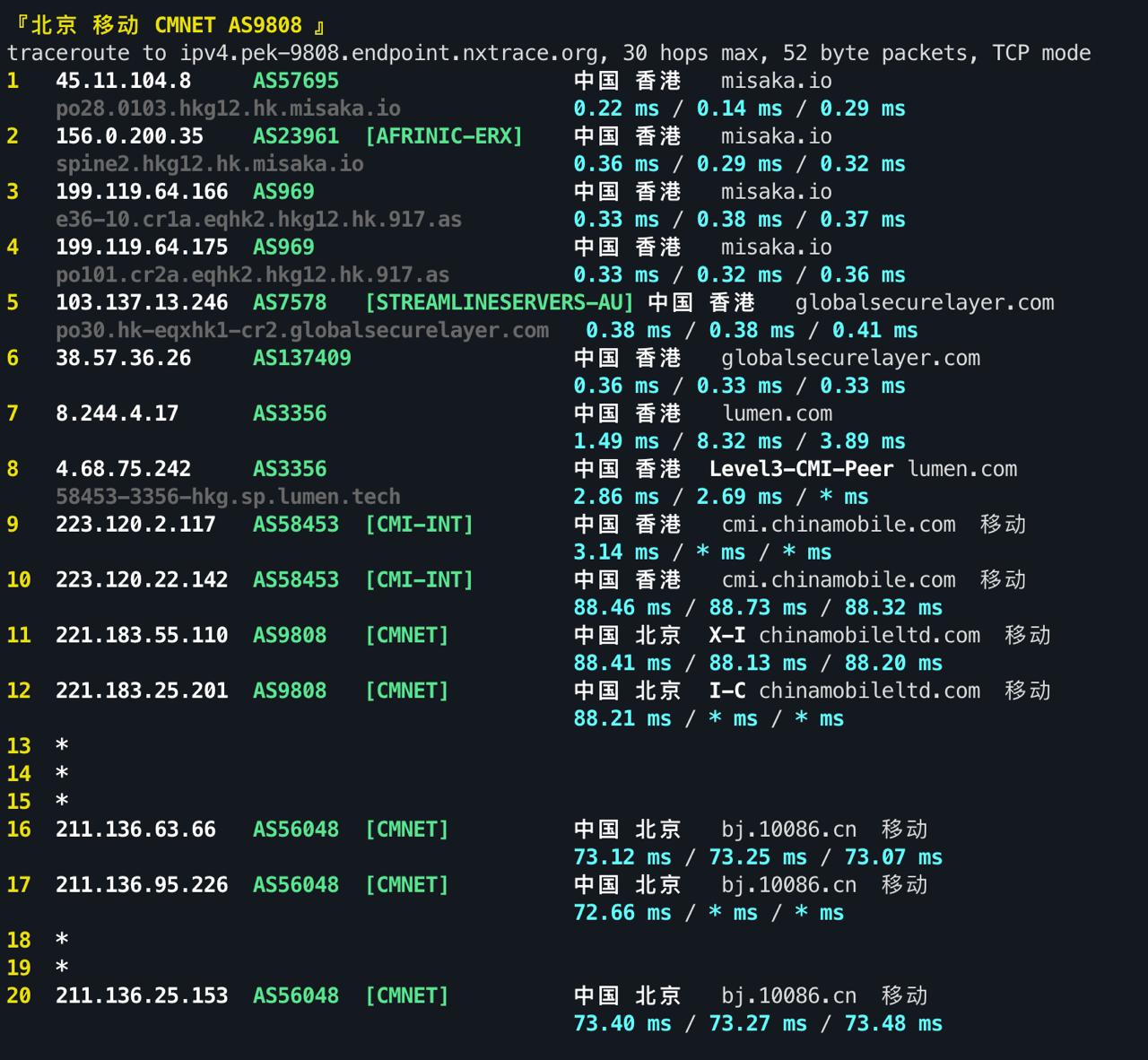Select hostname po28.0103.hkg12.hk.misaka.io
Screen dimensions: 1148x1060
229,109
